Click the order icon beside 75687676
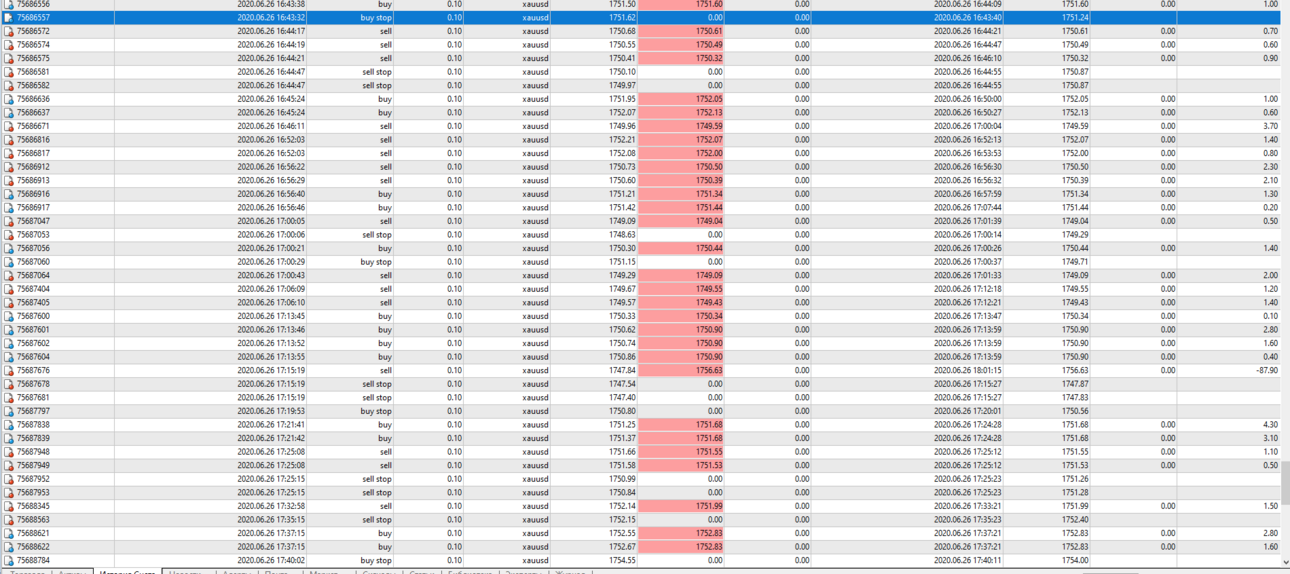The height and width of the screenshot is (574, 1290). pyautogui.click(x=8, y=371)
